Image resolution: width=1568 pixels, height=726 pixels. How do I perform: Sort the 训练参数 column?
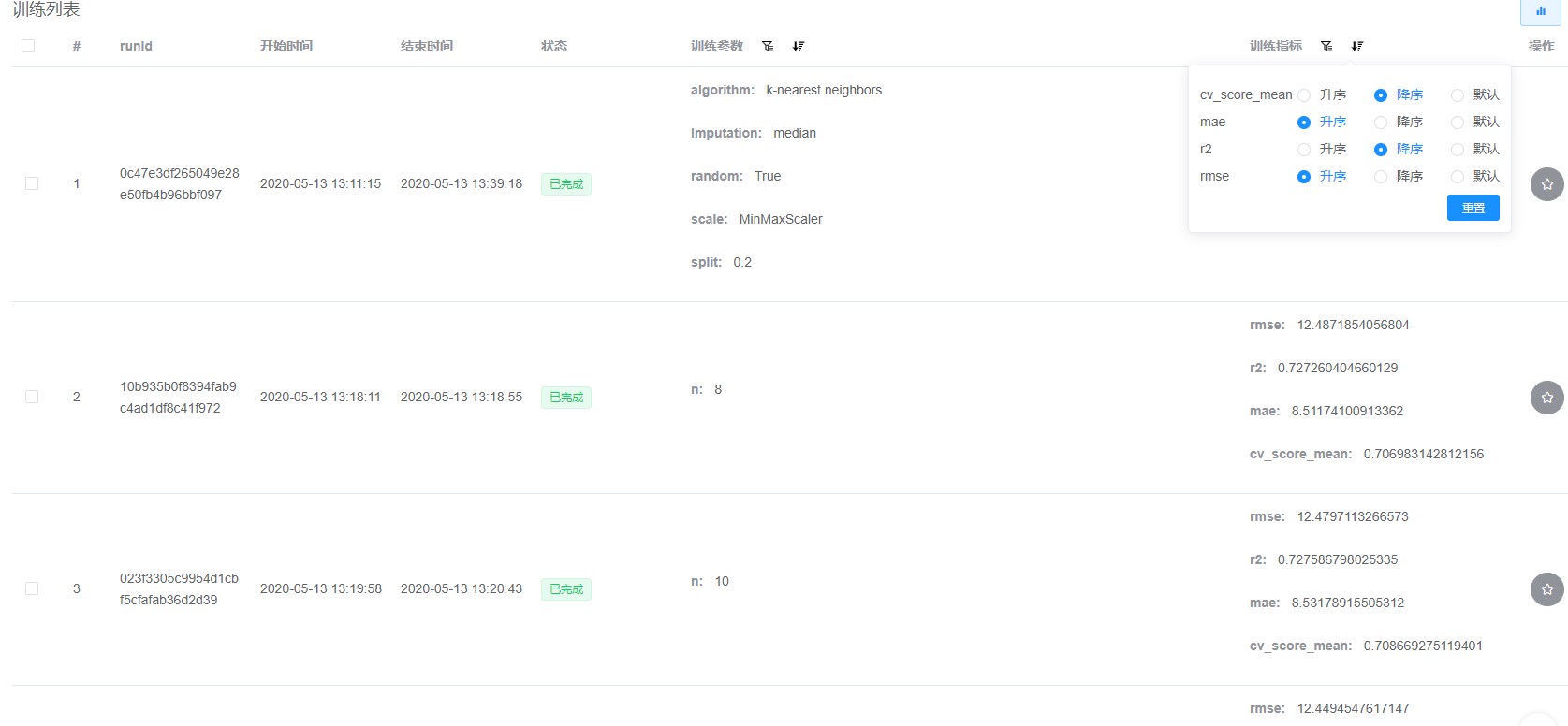pos(799,46)
